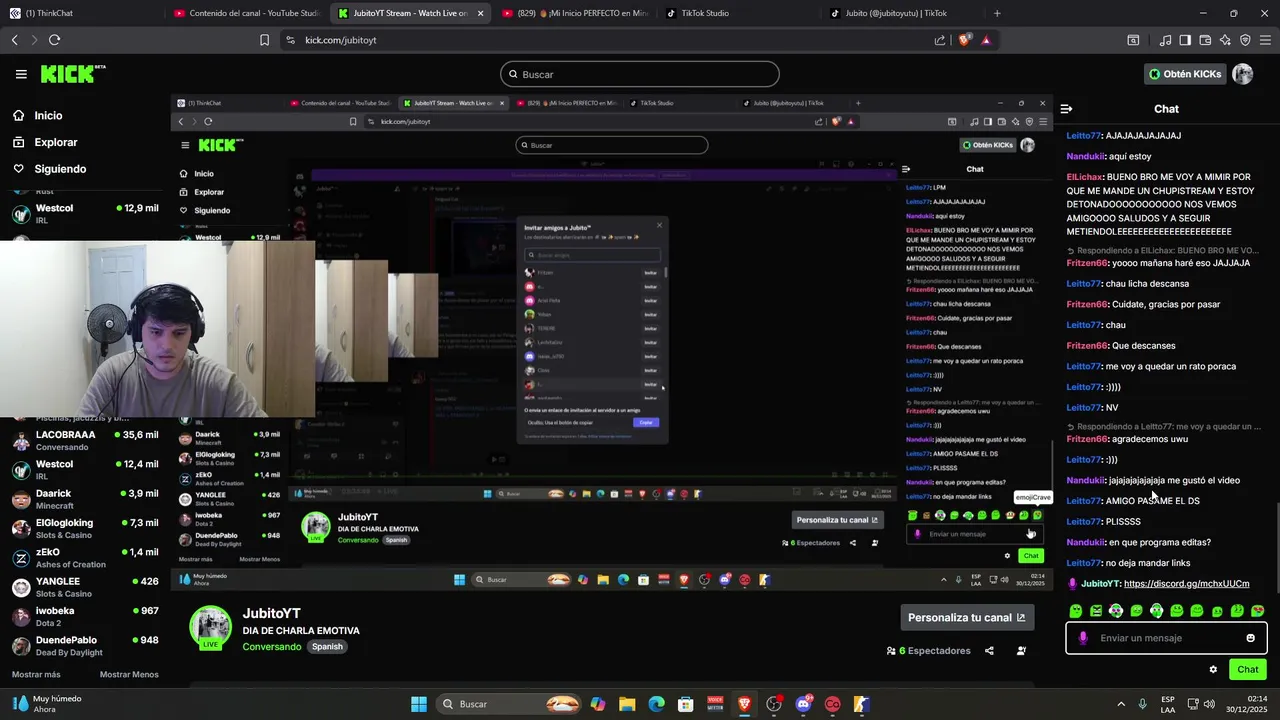This screenshot has height=720, width=1280.
Task: Click the share icon next to Espectadores
Action: pos(989,651)
